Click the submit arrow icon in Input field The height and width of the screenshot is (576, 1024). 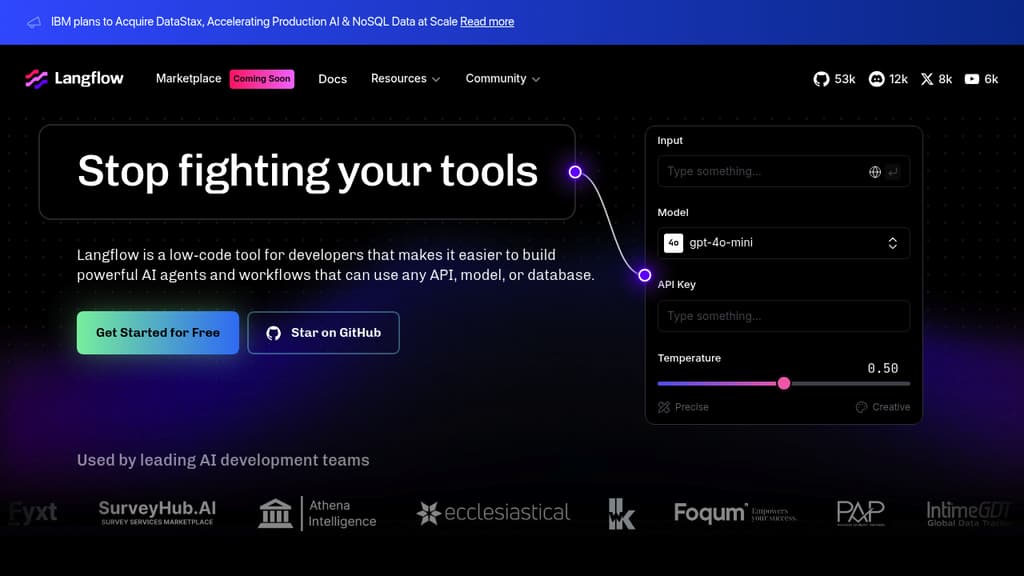click(894, 171)
